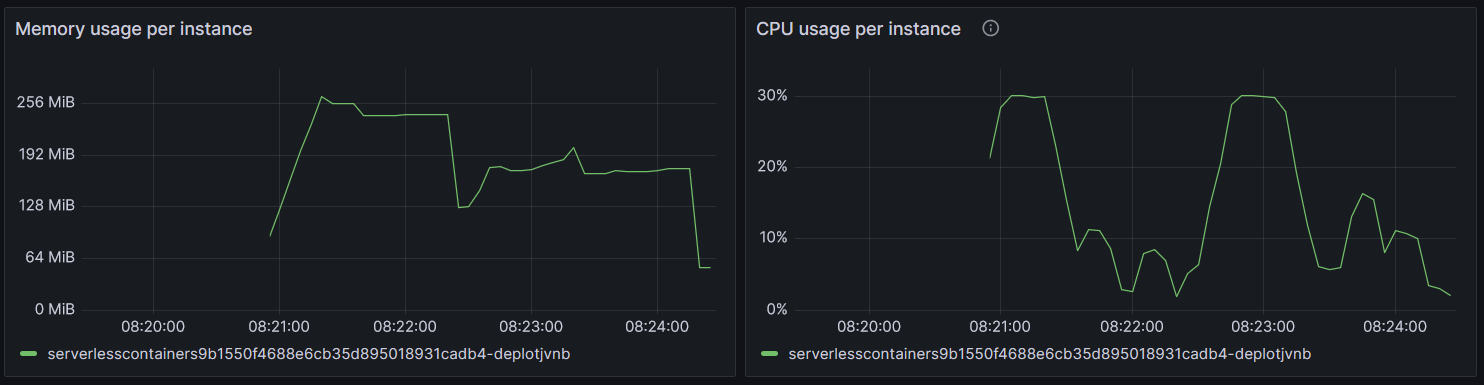Toggle the serverlesscontainers series in CPU legend

1050,354
